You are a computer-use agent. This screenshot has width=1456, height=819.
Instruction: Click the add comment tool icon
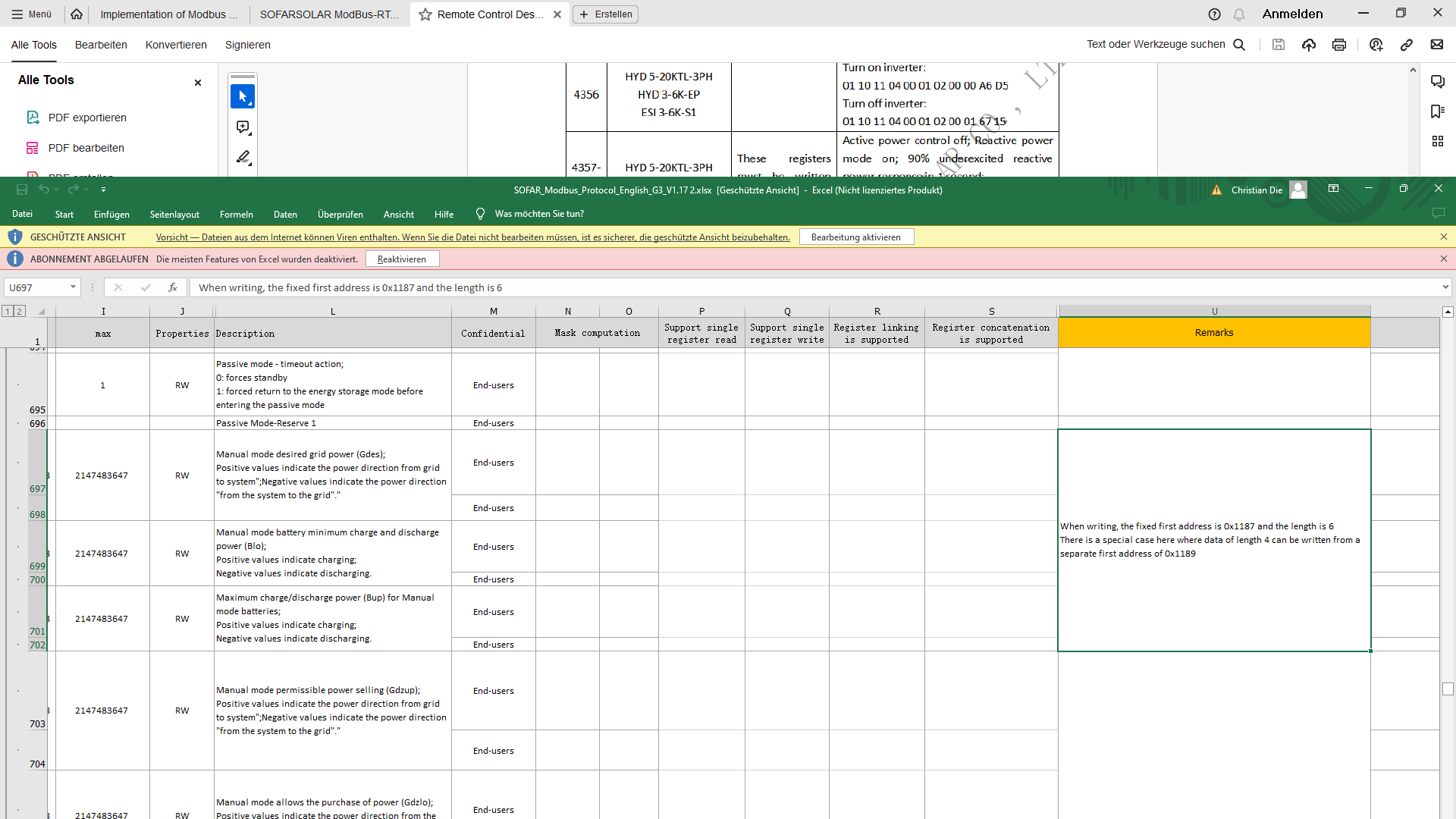point(243,127)
